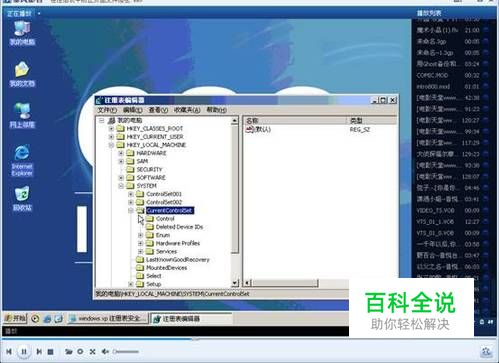This screenshot has height=363, width=499.
Task: Select playlist item VIDEO_TS.VOB
Action: coord(448,211)
